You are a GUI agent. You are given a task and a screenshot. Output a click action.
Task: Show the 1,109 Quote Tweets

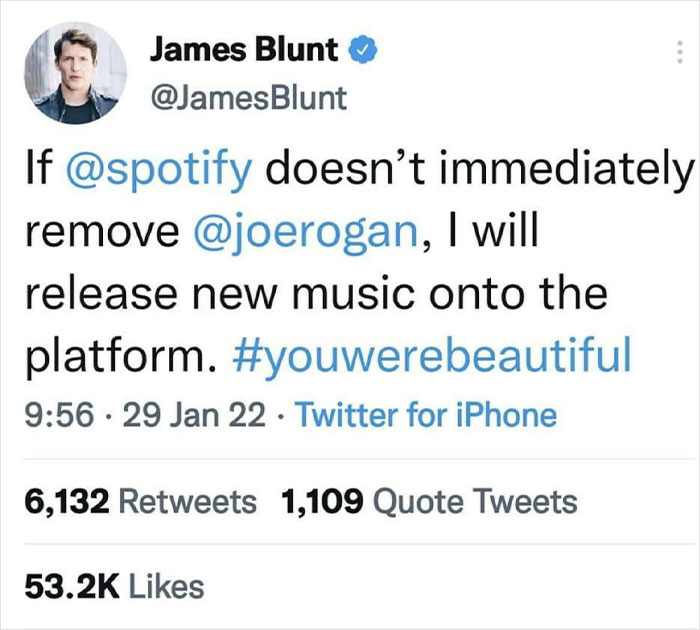coord(430,501)
